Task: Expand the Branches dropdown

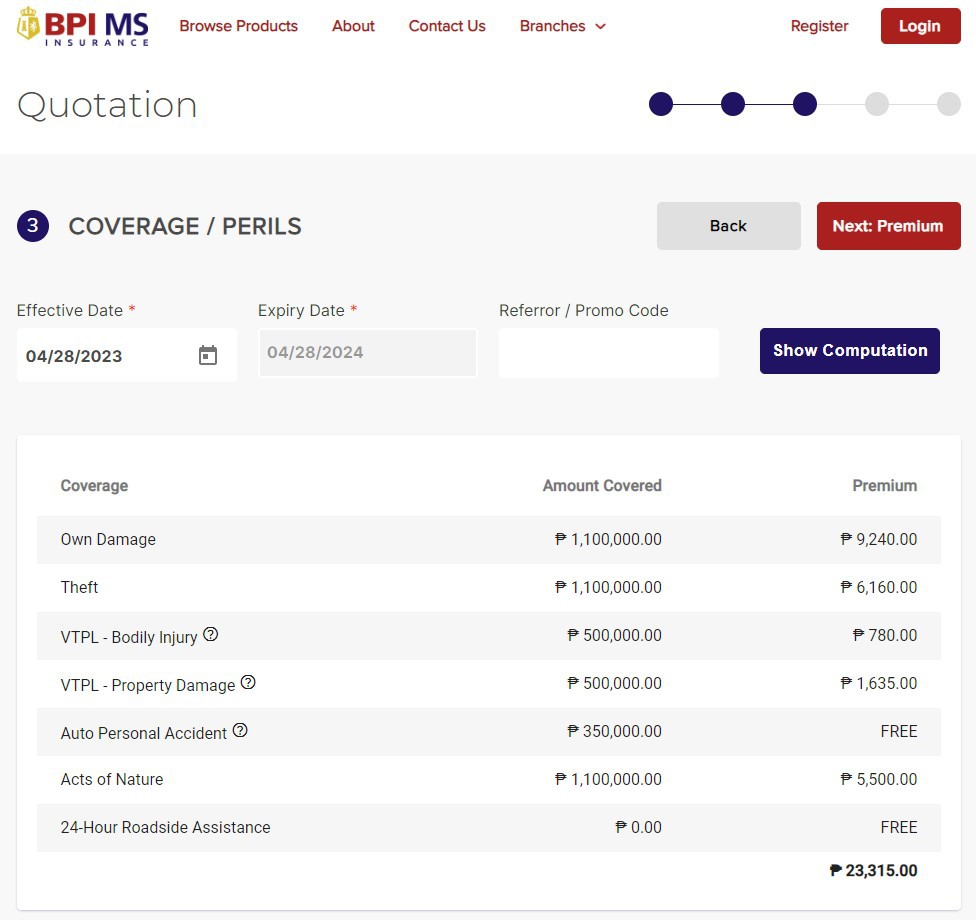Action: [562, 26]
